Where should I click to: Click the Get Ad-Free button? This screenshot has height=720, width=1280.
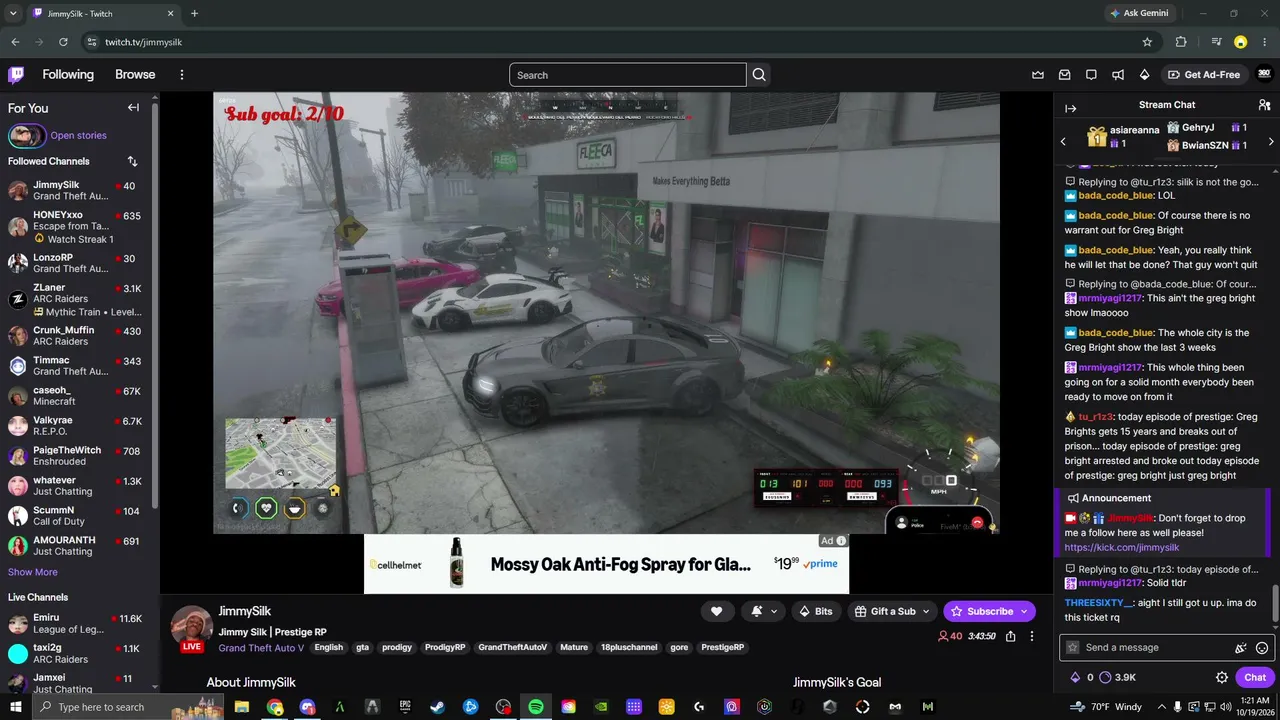pos(1203,75)
